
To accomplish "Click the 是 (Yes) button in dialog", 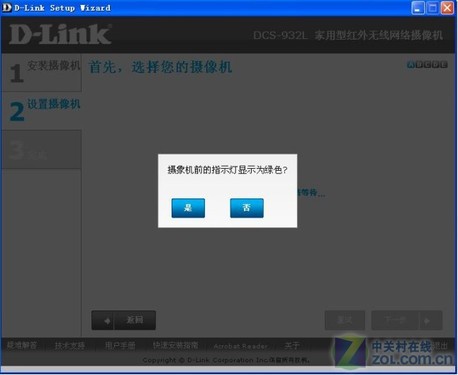I will click(x=188, y=208).
